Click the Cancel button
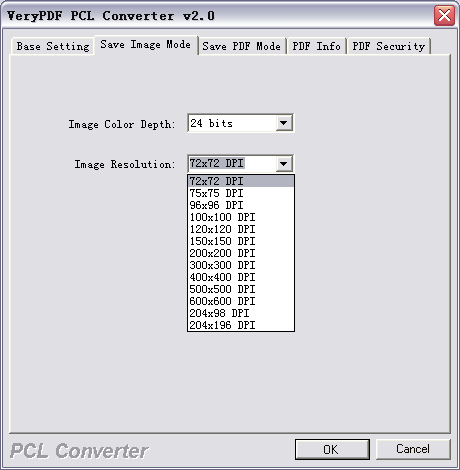 pyautogui.click(x=413, y=449)
